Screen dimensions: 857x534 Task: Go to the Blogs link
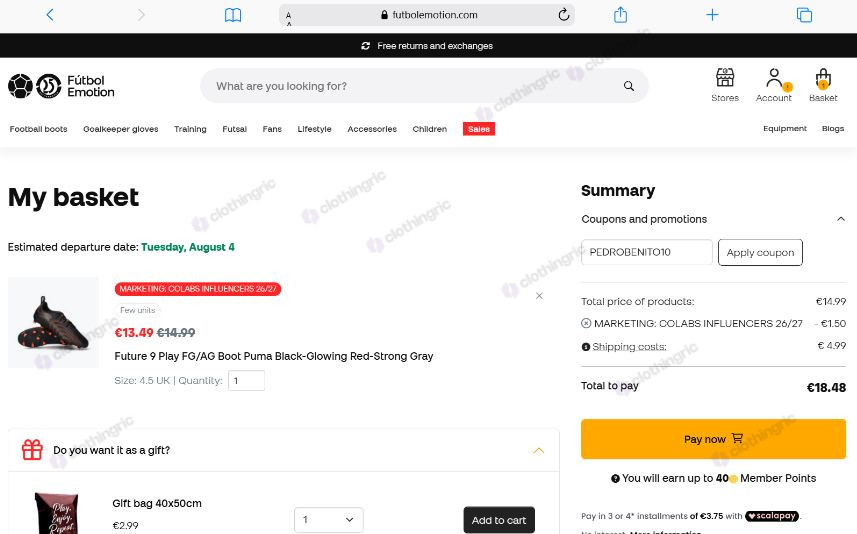point(833,128)
